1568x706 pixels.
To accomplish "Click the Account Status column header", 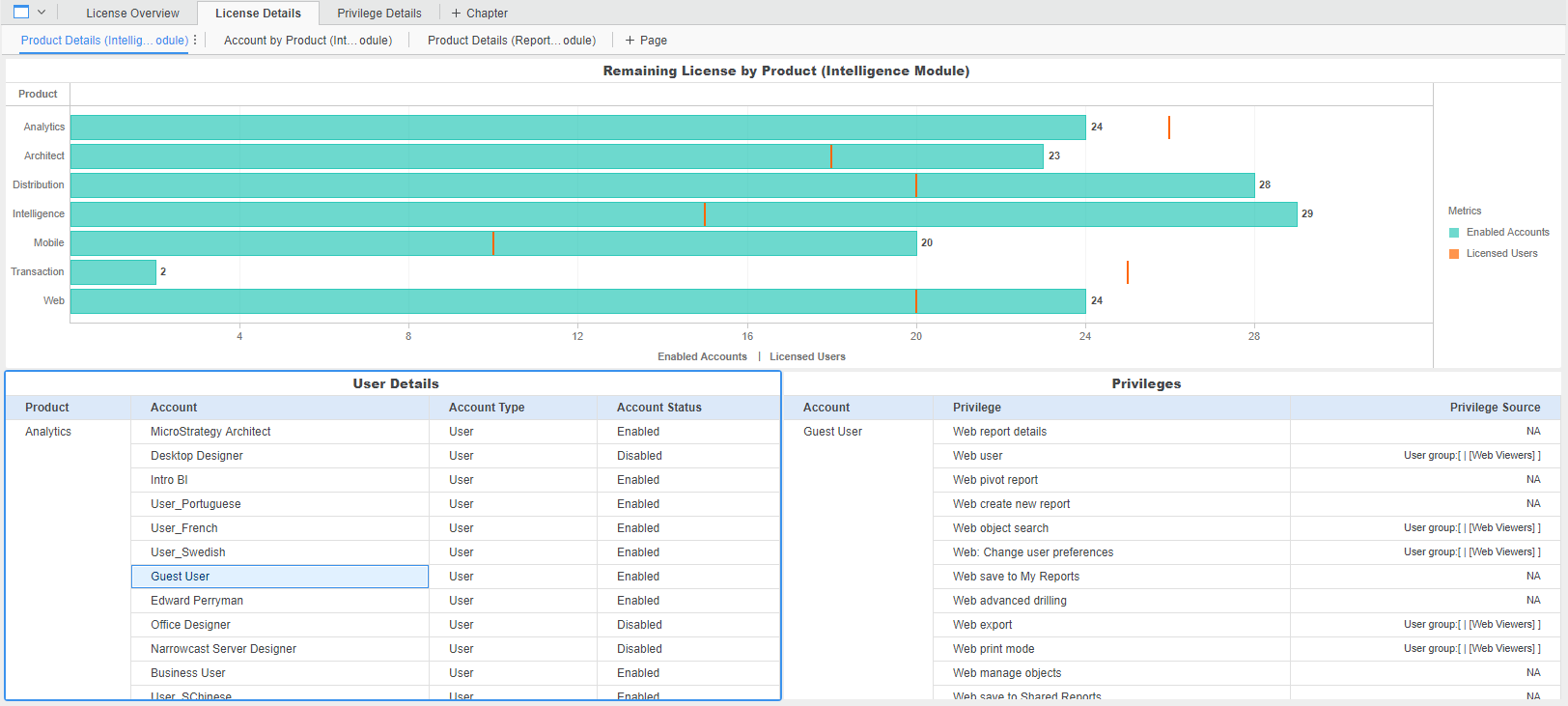I will pyautogui.click(x=658, y=408).
